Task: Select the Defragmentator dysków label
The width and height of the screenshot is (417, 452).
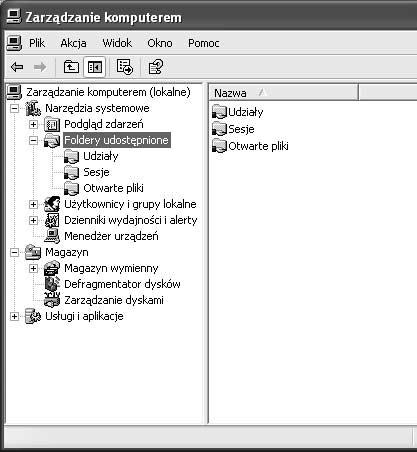Action: point(122,284)
